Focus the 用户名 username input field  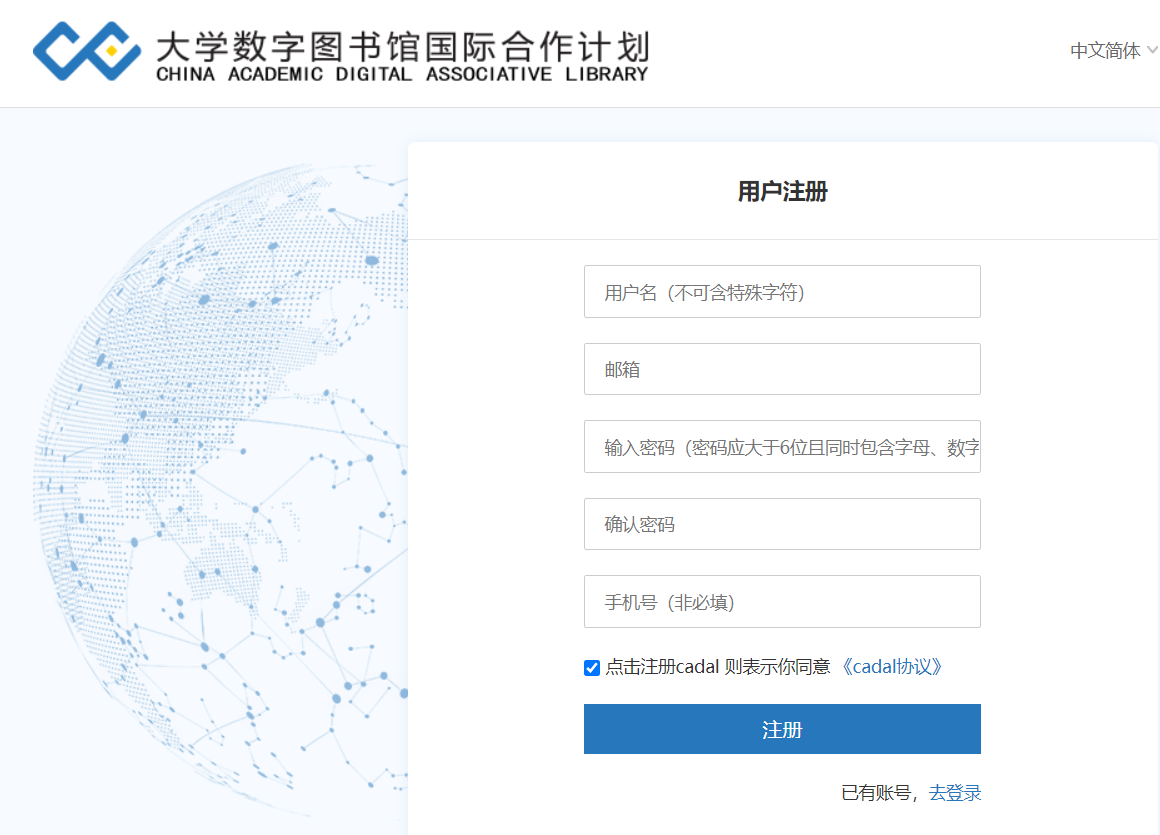click(x=782, y=292)
